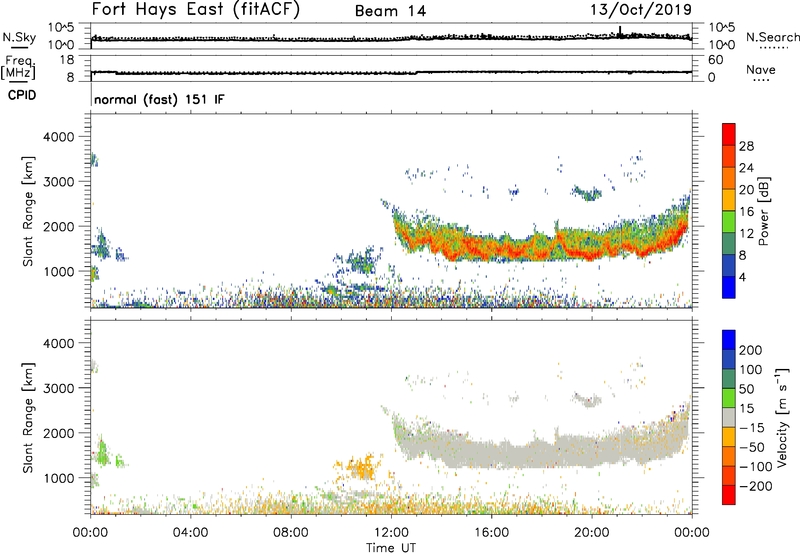Click gray 15 to -15 Velocity color segment
This screenshot has width=800, height=554.
[x=729, y=417]
